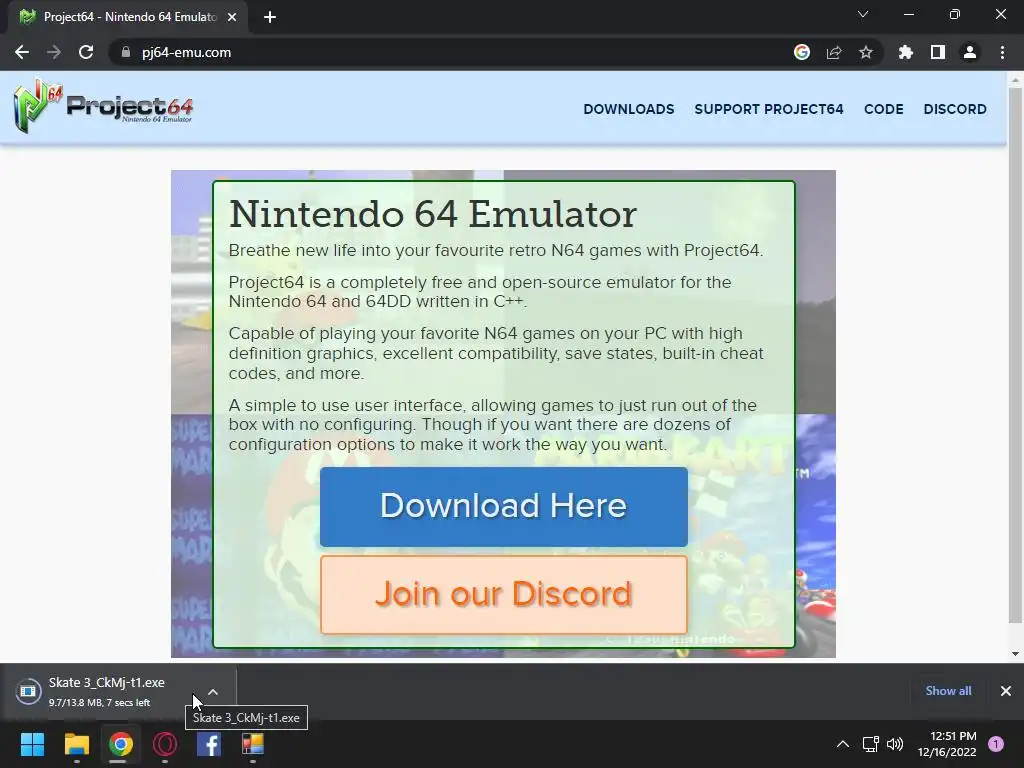The height and width of the screenshot is (768, 1024).
Task: Select the Project64 - Nintendo 64 Emulator tab
Action: (128, 17)
